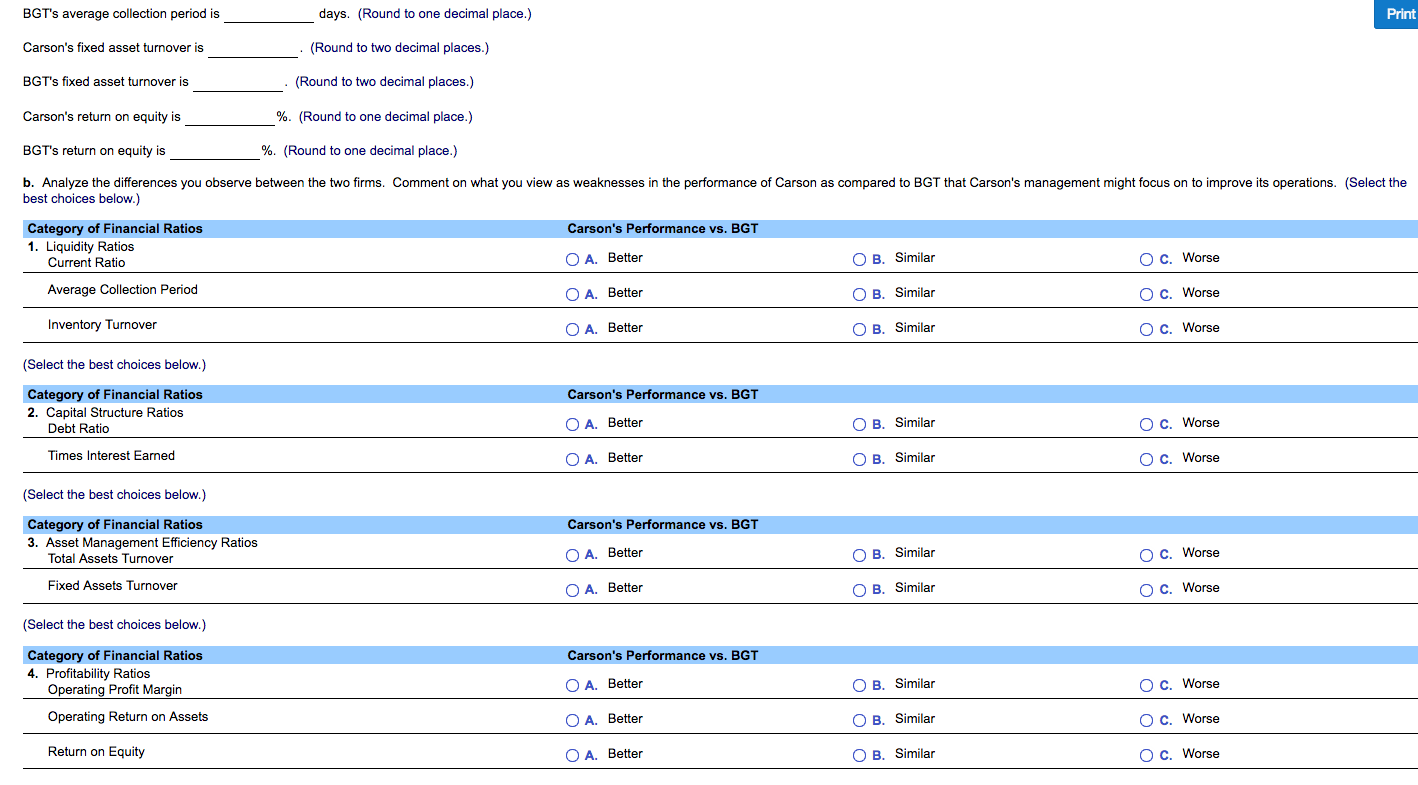Choose Worse for Average Collection Period
The image size is (1418, 785).
[x=1147, y=294]
